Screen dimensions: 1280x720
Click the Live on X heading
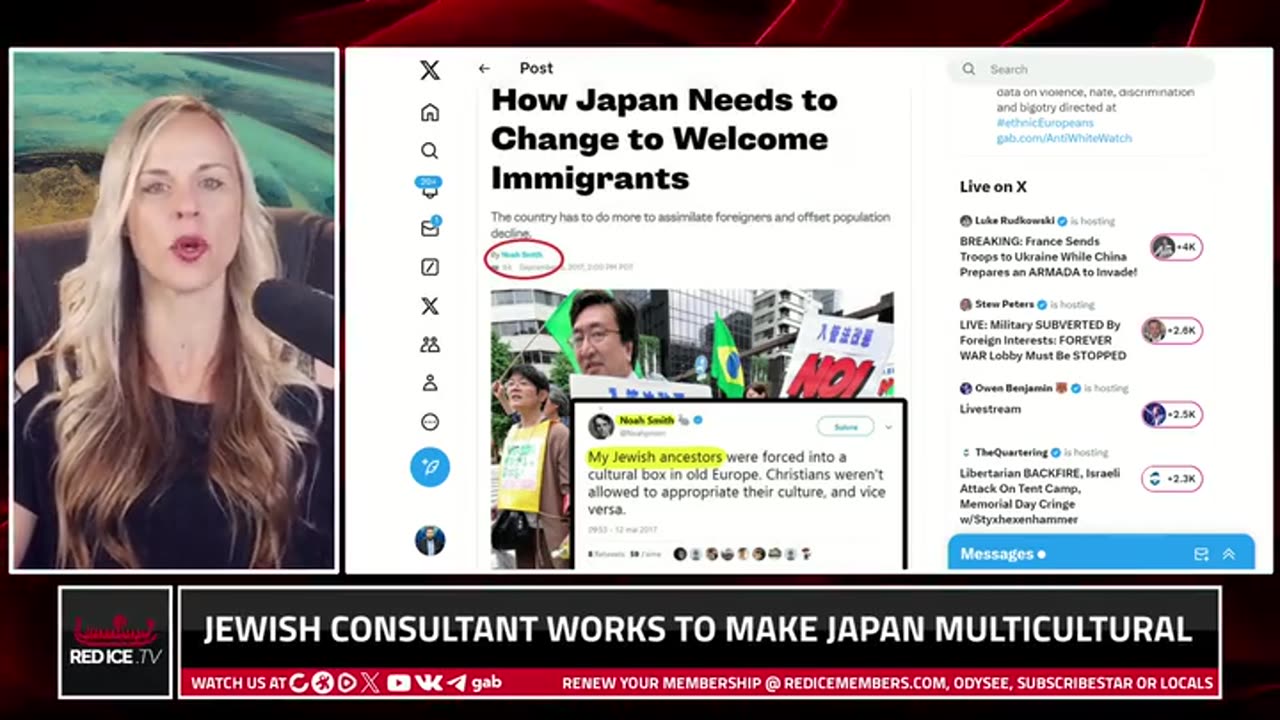point(993,187)
